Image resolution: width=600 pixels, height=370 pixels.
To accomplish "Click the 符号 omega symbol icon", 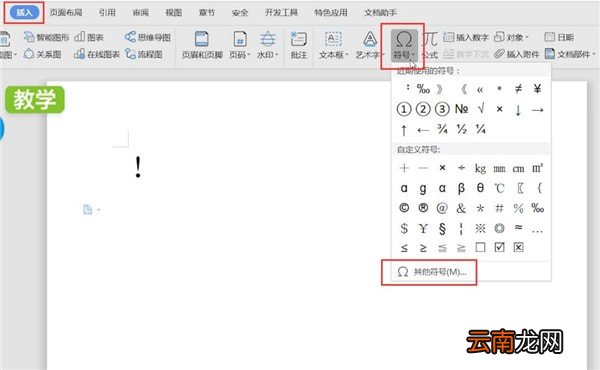I will pos(404,39).
